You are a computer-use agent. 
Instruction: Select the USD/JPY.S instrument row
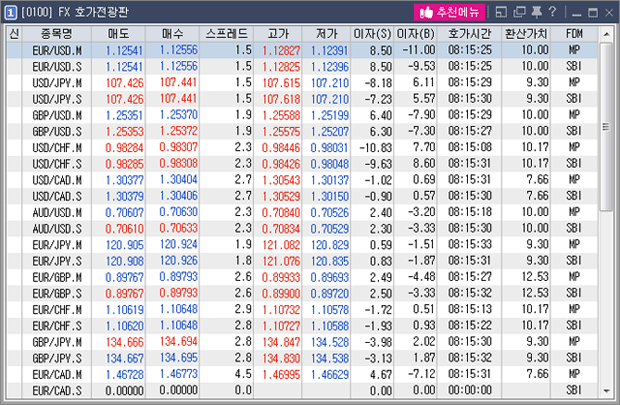302,99
